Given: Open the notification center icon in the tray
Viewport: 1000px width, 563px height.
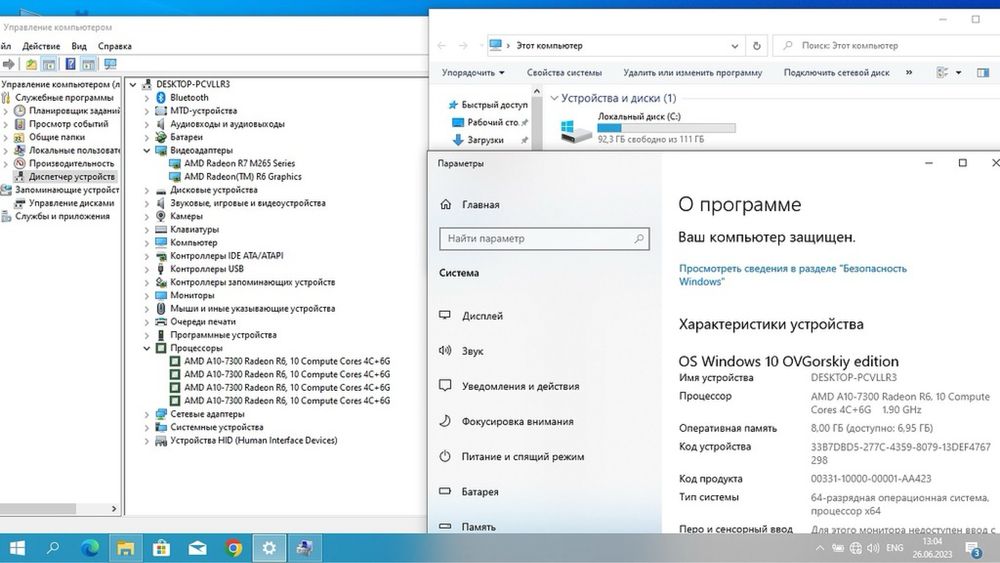Looking at the screenshot, I should click(973, 549).
